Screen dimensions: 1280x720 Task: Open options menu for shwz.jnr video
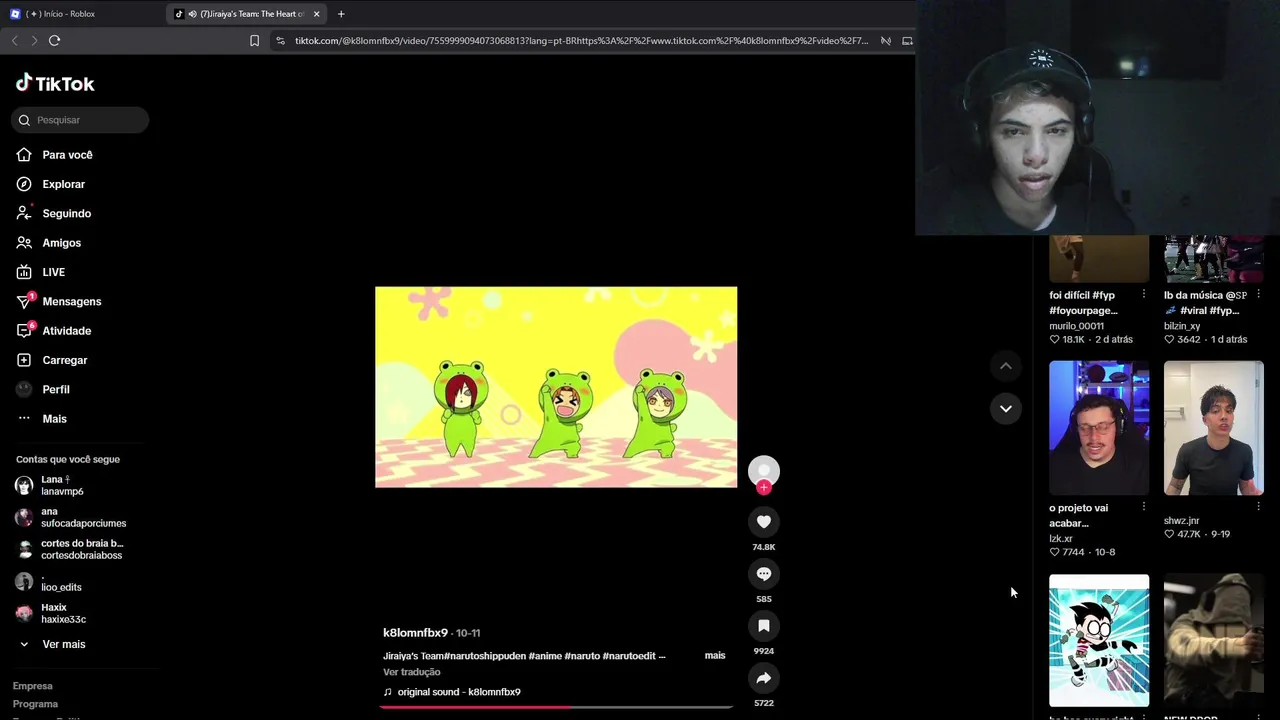point(1258,507)
